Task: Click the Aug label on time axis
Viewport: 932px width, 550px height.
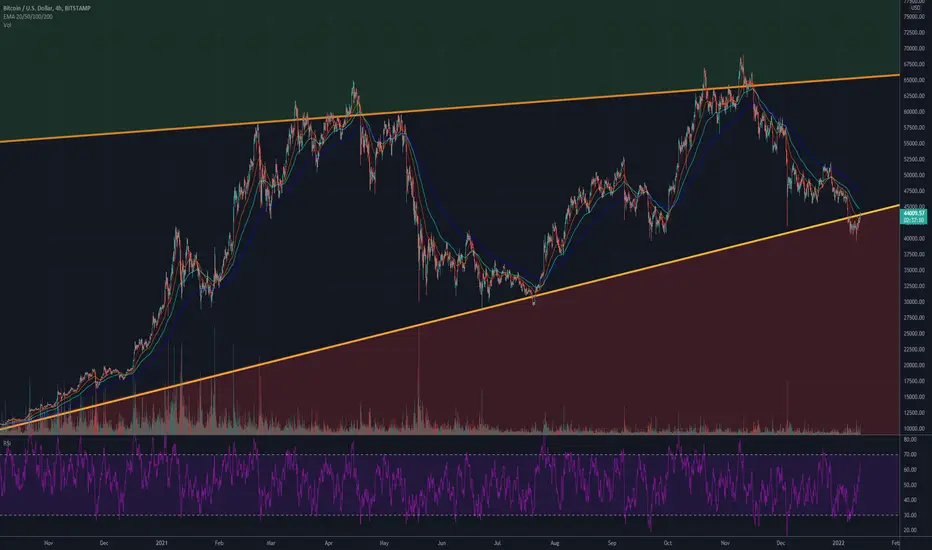Action: 555,543
